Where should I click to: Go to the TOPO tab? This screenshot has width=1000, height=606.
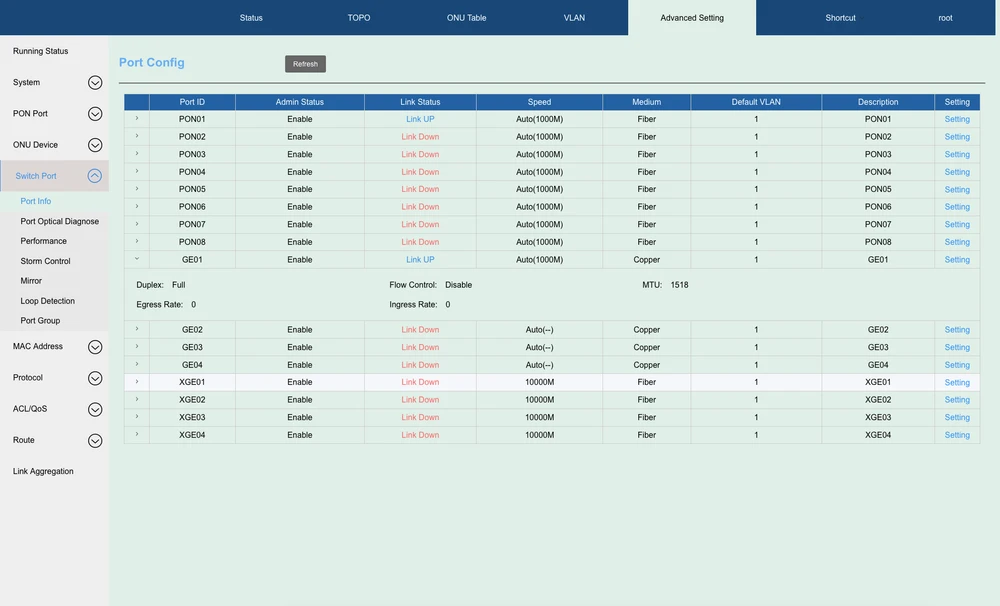(x=359, y=18)
